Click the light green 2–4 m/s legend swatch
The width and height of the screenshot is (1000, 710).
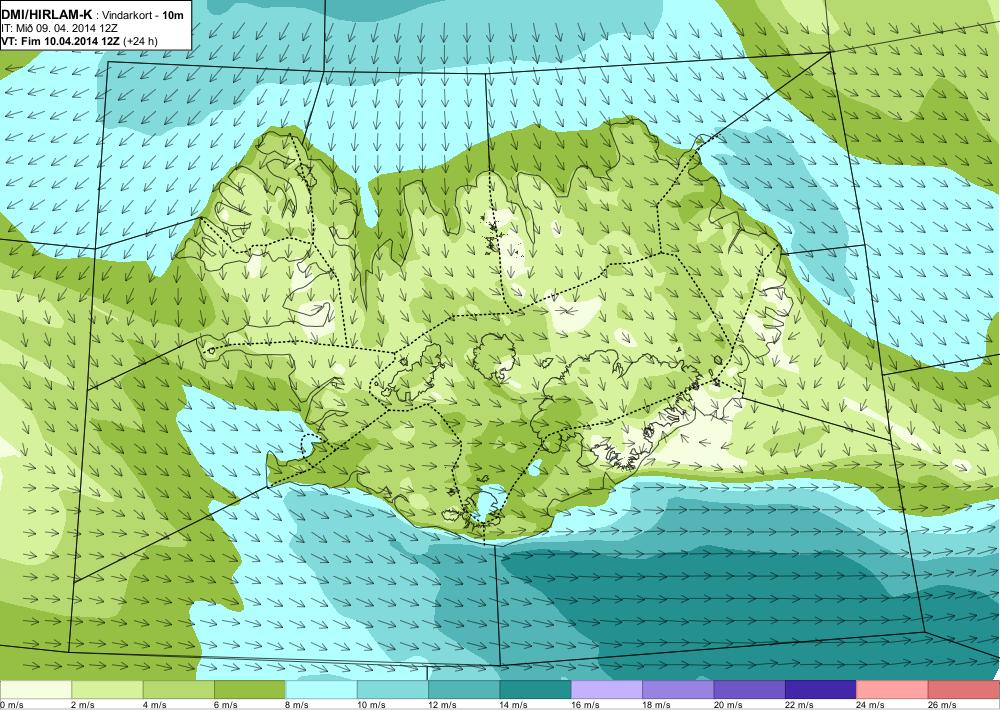coord(107,690)
